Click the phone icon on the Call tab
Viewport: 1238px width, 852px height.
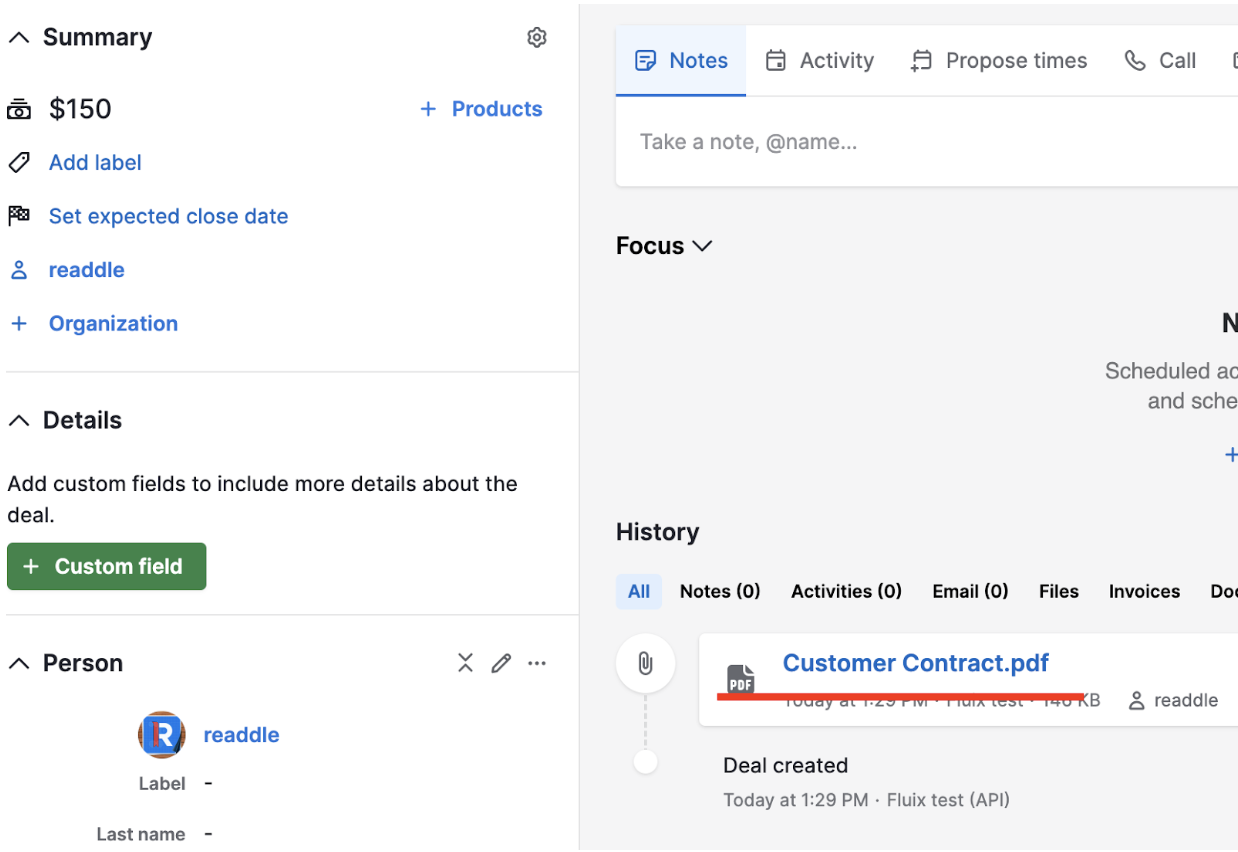(1135, 60)
